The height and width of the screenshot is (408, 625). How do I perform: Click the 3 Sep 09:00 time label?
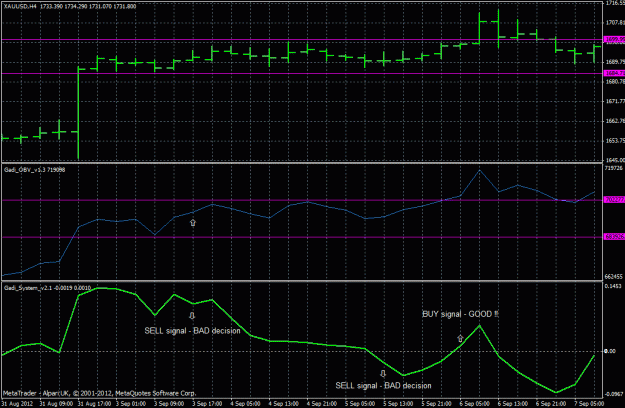(x=169, y=404)
